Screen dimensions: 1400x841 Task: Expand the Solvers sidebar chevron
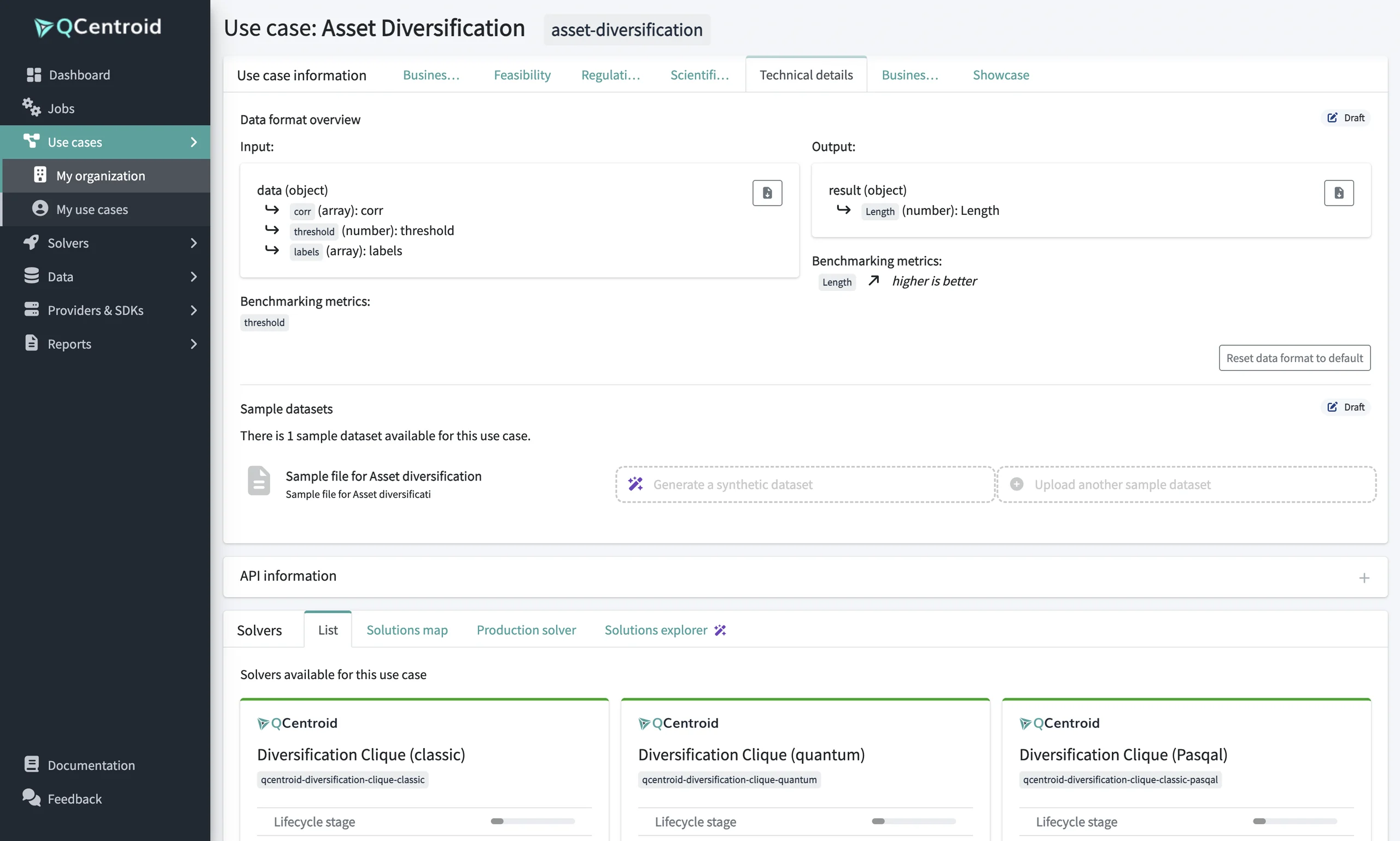193,243
